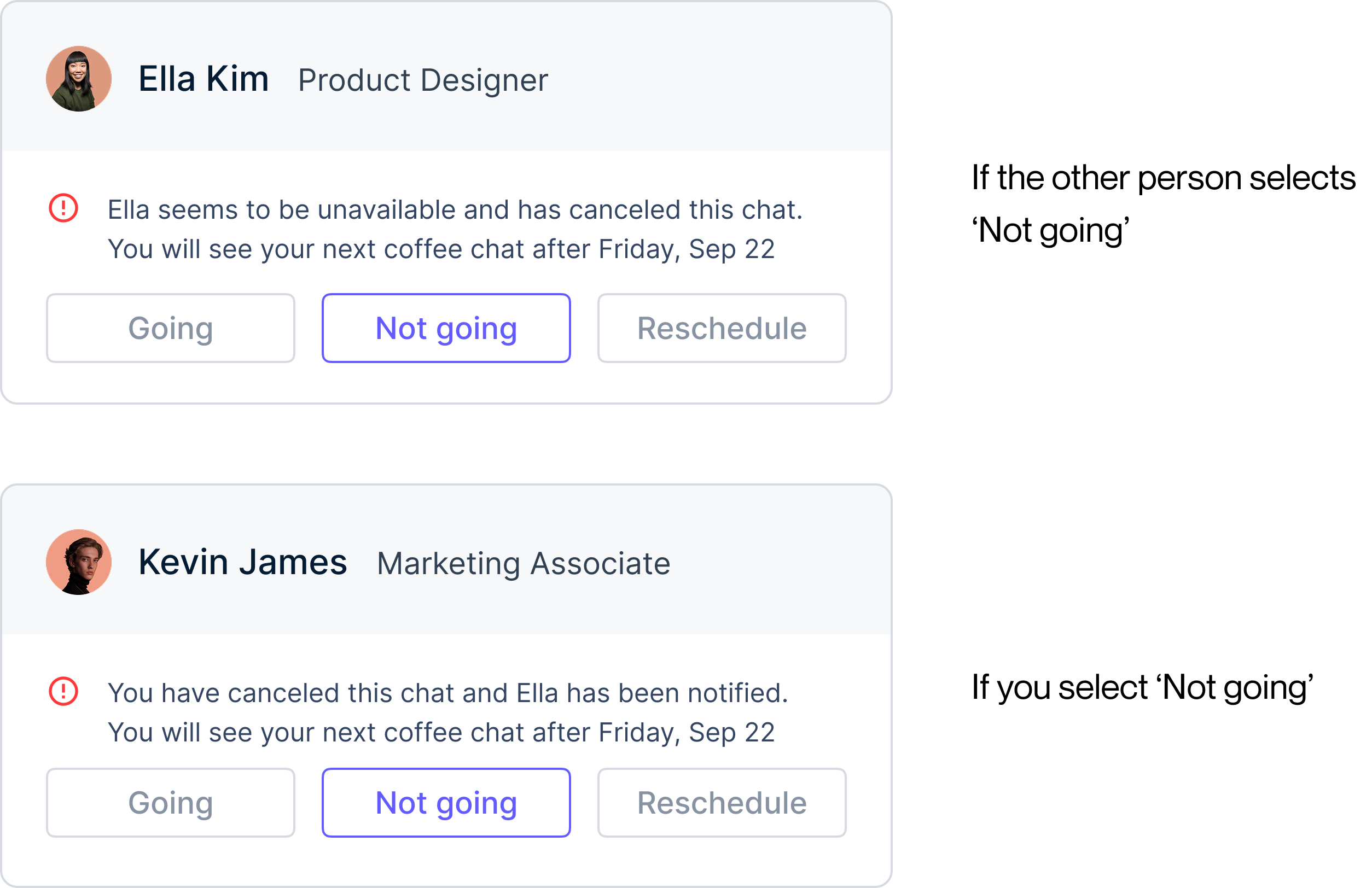
Task: Click the red alert icon on Kevin James's card
Action: tap(63, 693)
